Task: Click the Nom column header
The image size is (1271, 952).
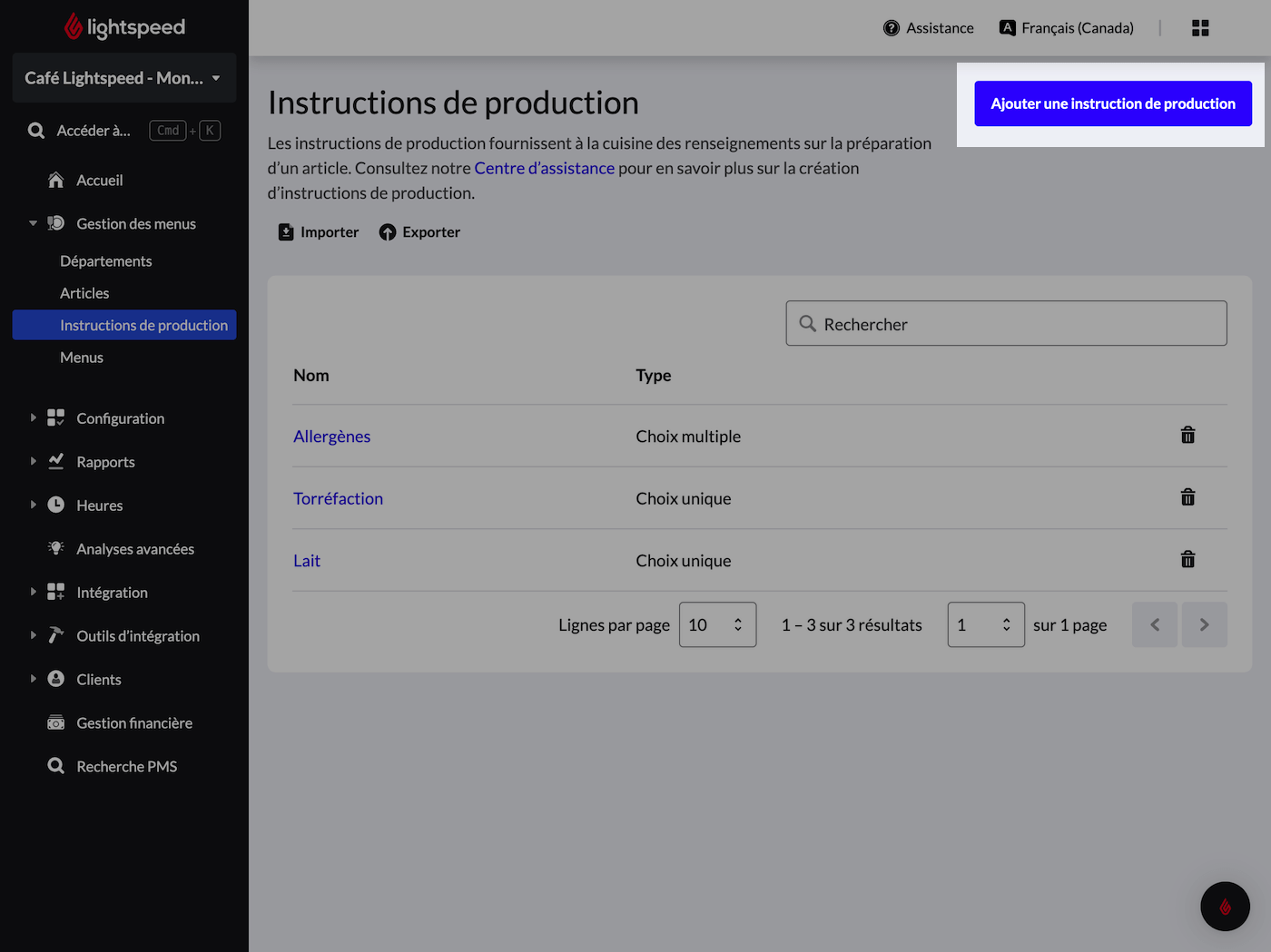Action: pos(311,376)
